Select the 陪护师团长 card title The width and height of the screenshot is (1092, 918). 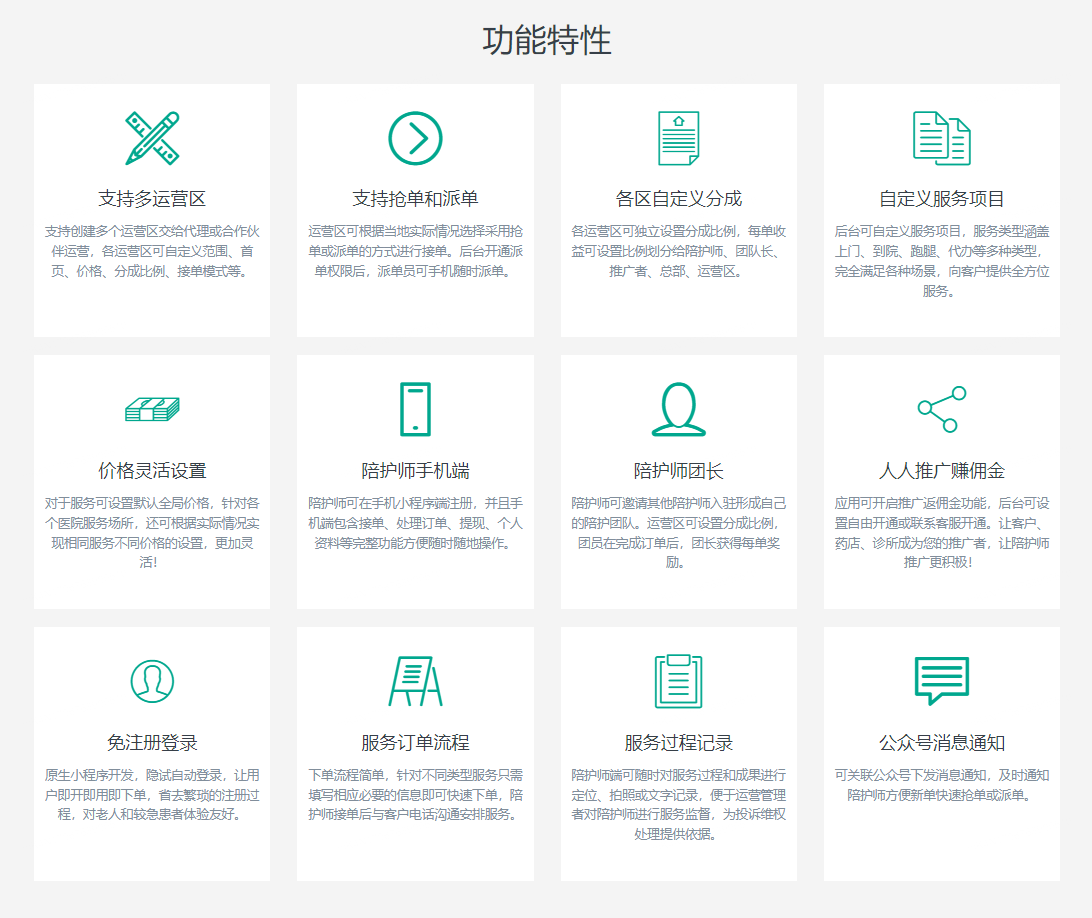click(678, 471)
